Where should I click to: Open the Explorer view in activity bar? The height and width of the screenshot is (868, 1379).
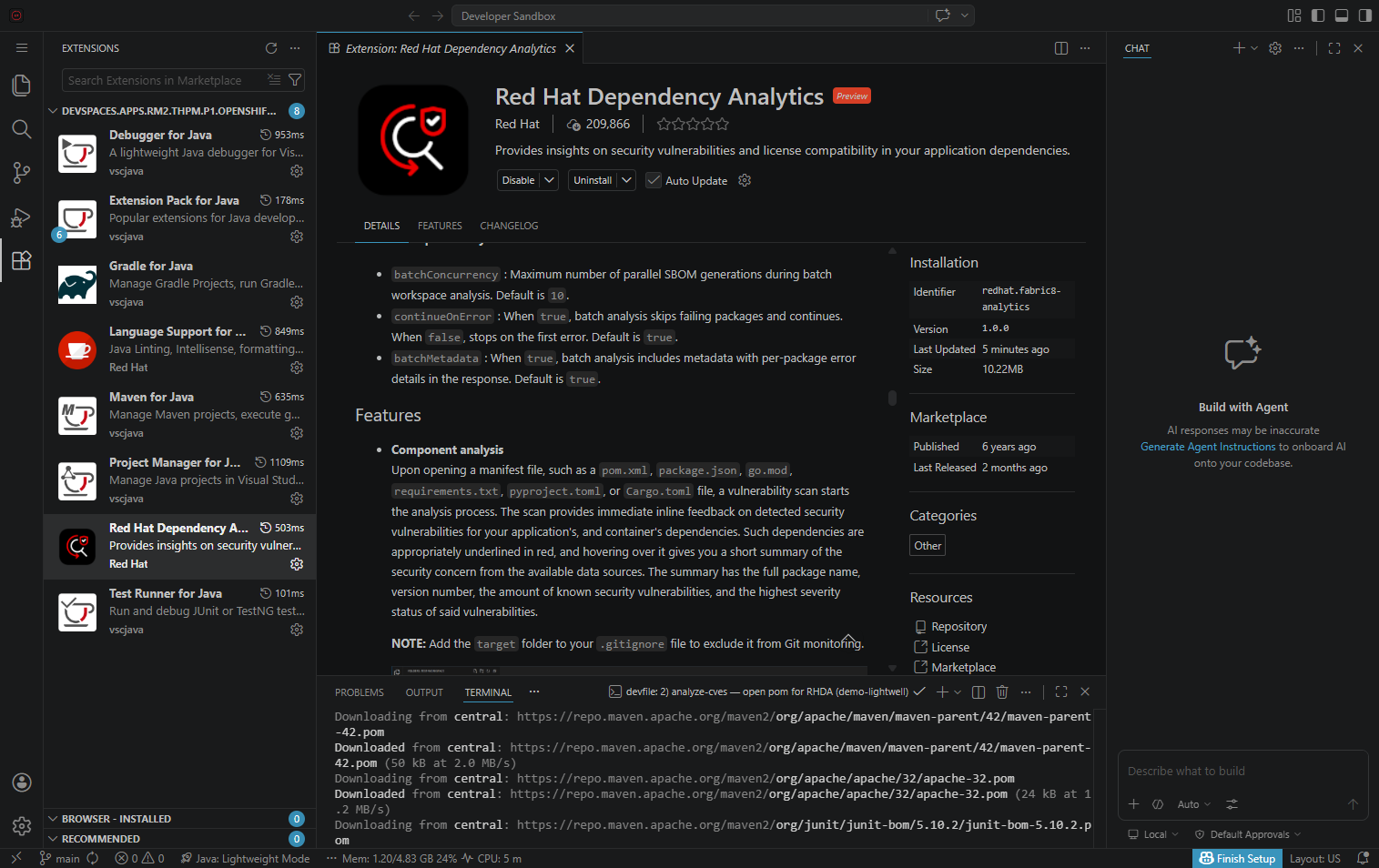click(x=22, y=85)
